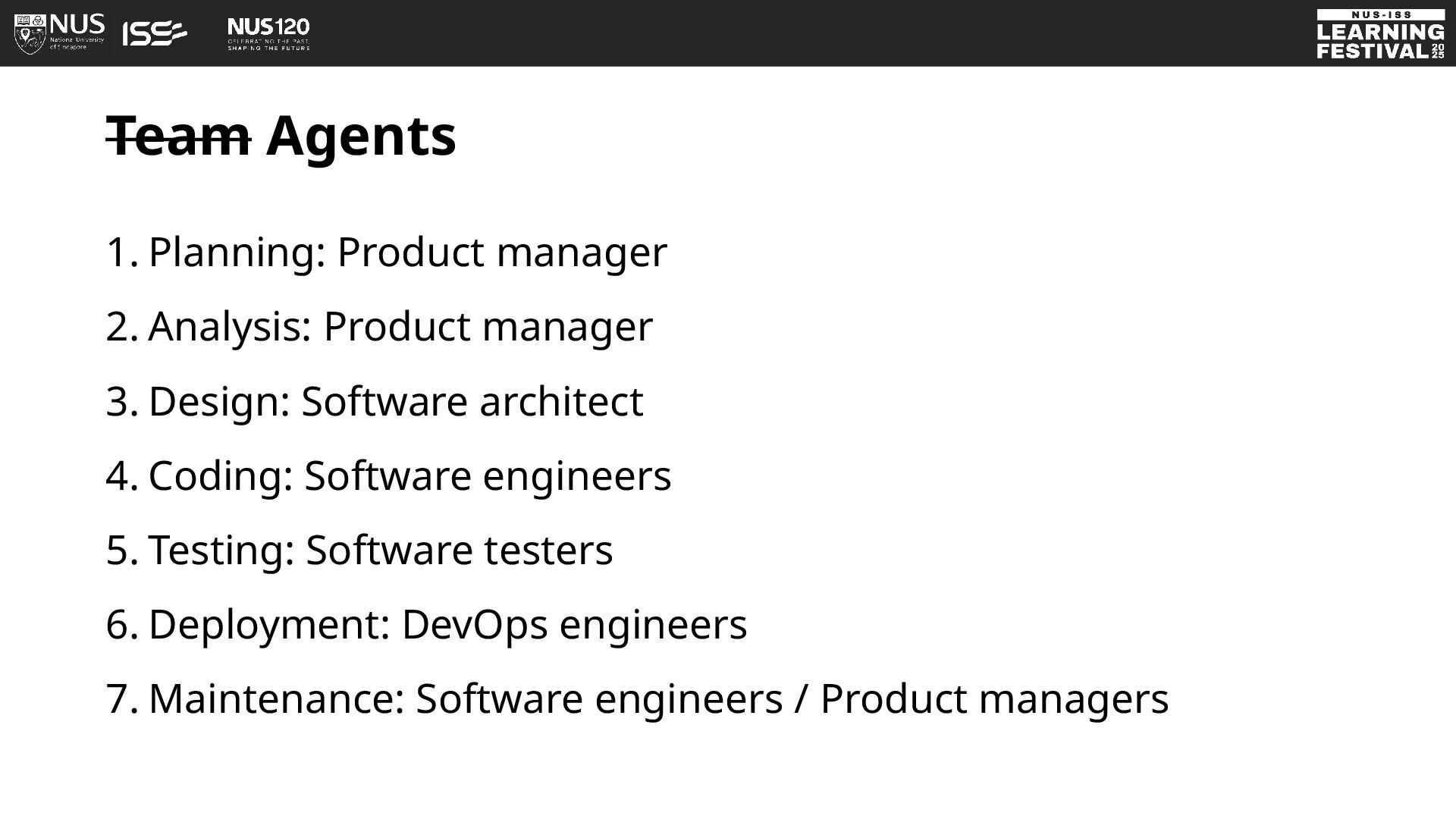The image size is (1456, 819).
Task: Select the Analysis: Product manager line
Action: click(379, 326)
